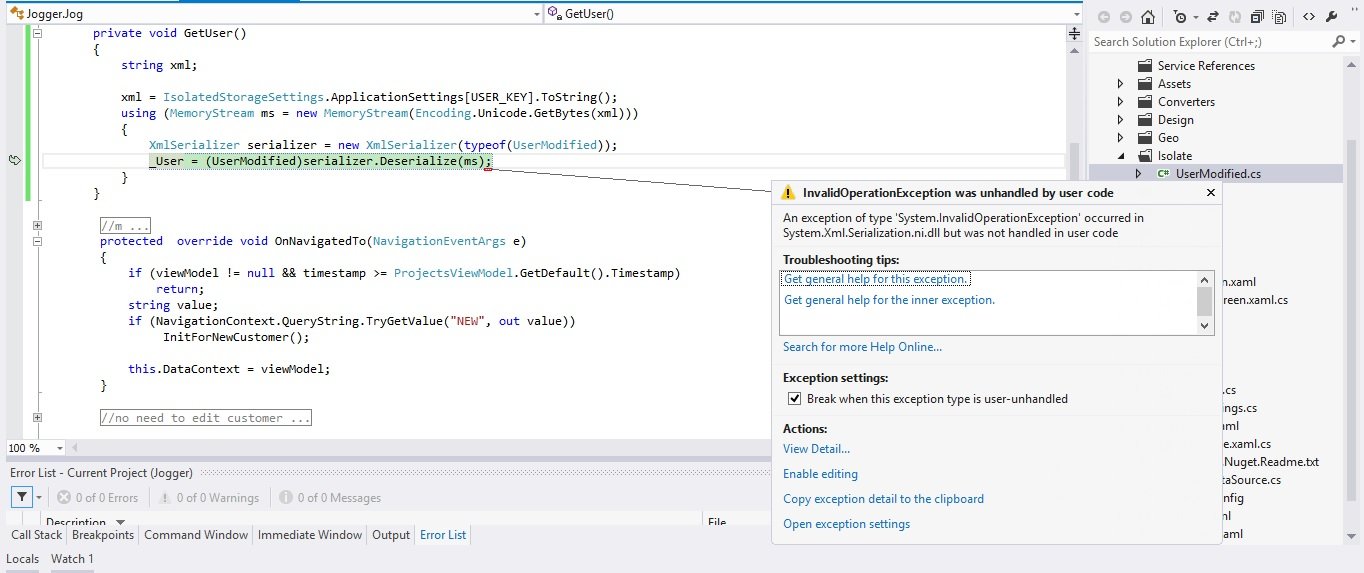Viewport: 1364px width, 573px height.
Task: Click the Sync with Active Document icon
Action: click(x=1213, y=17)
